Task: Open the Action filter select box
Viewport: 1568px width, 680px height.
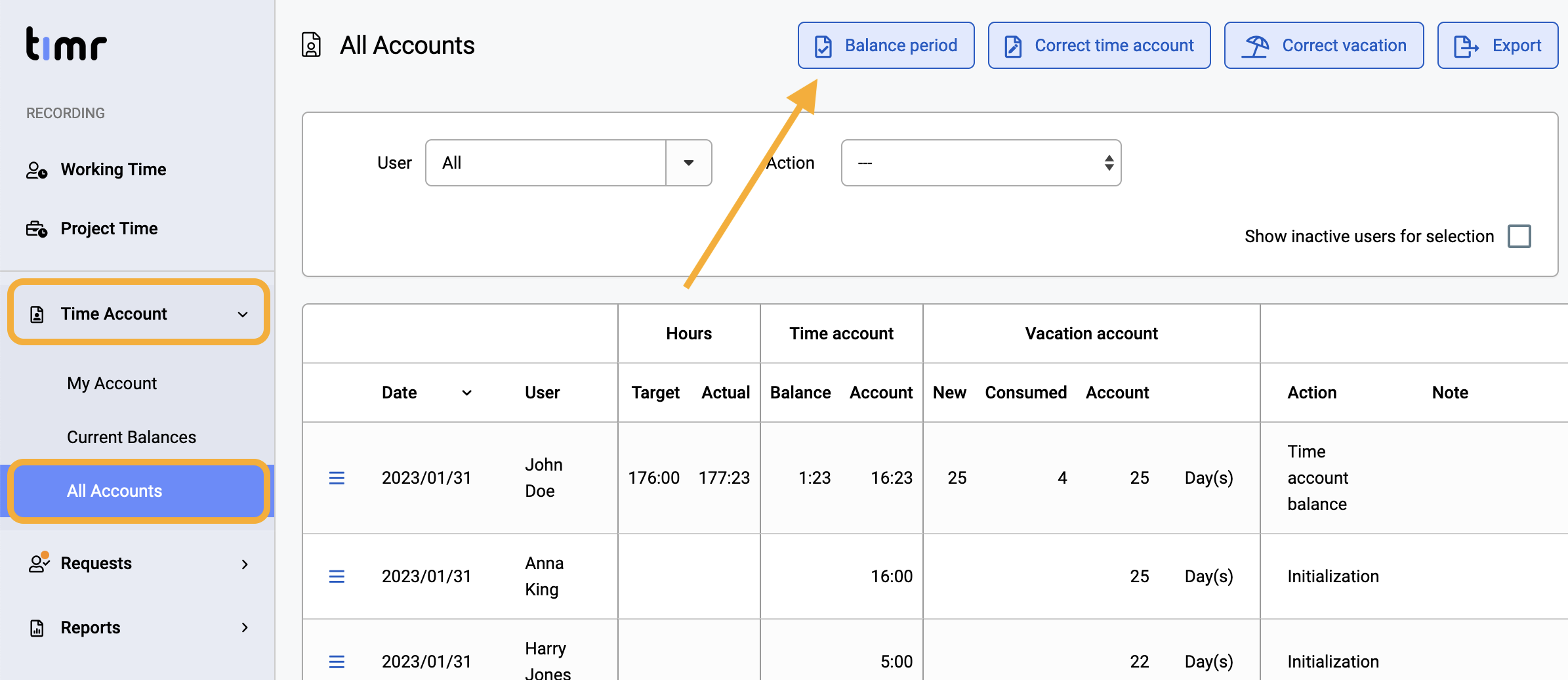Action: [981, 163]
